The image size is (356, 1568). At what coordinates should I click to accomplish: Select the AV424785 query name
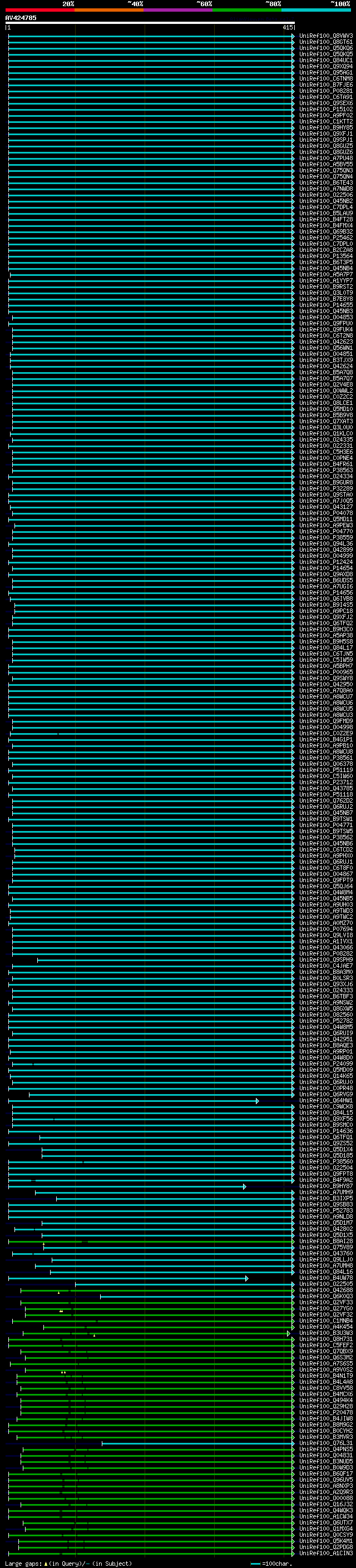tap(21, 18)
